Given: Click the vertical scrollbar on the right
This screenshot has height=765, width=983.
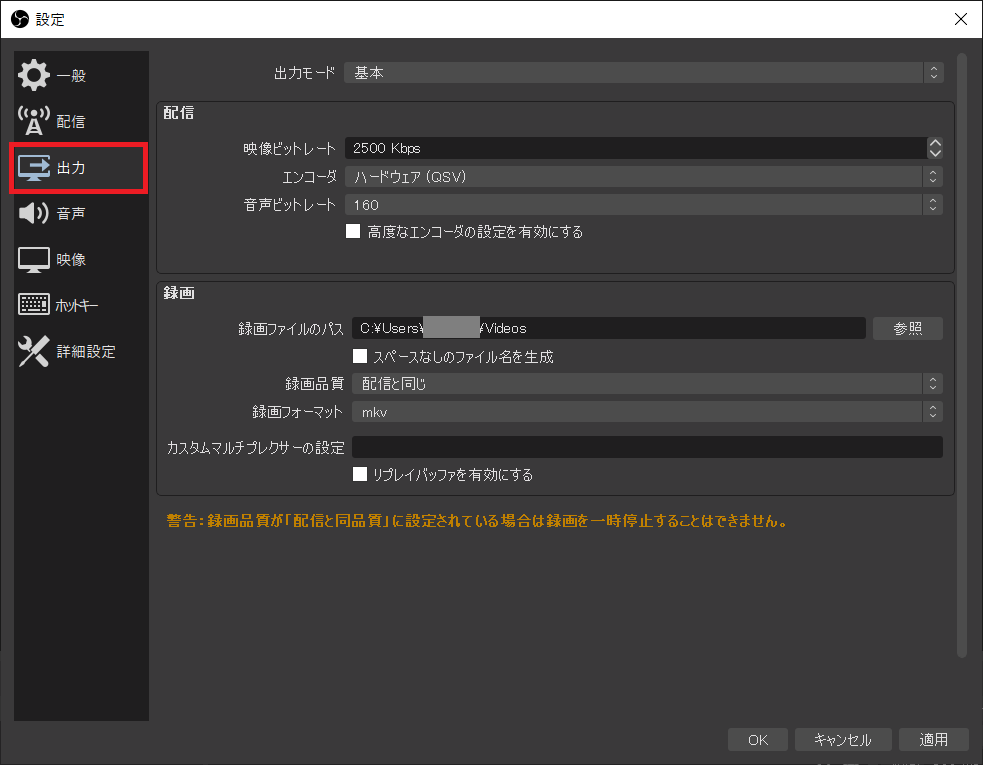Looking at the screenshot, I should tap(962, 356).
